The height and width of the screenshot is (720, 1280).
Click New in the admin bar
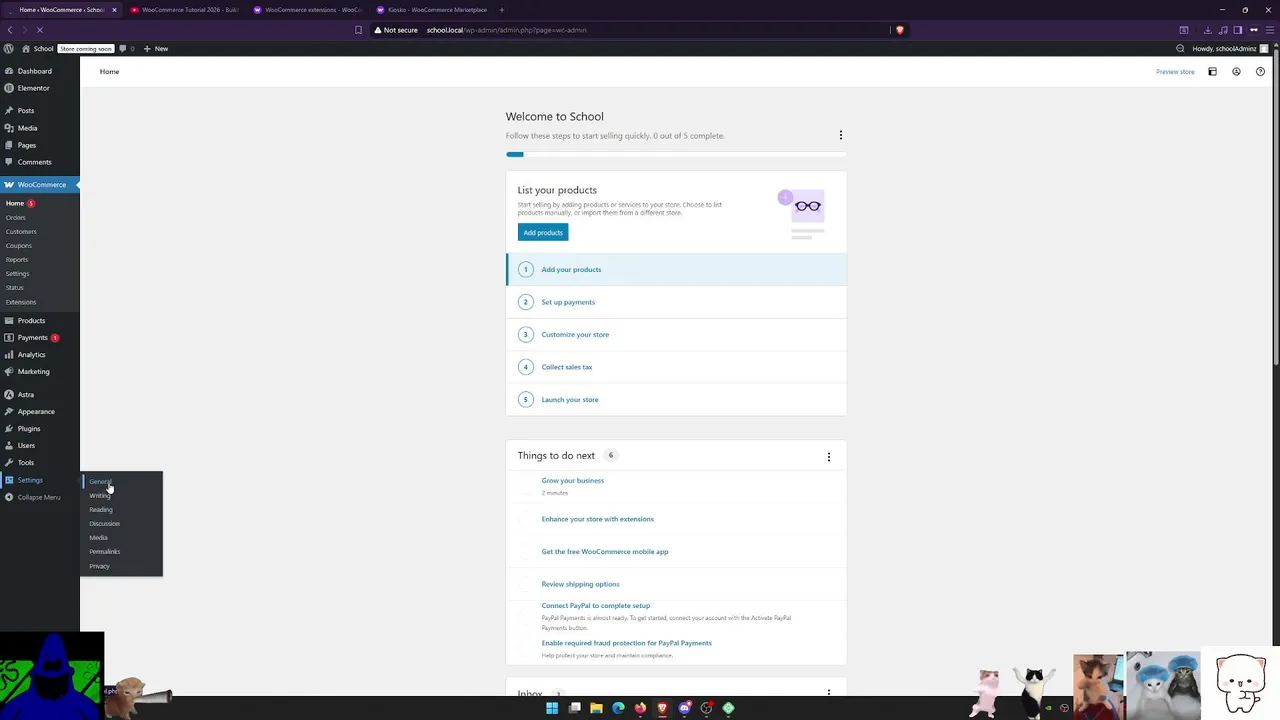click(x=156, y=48)
